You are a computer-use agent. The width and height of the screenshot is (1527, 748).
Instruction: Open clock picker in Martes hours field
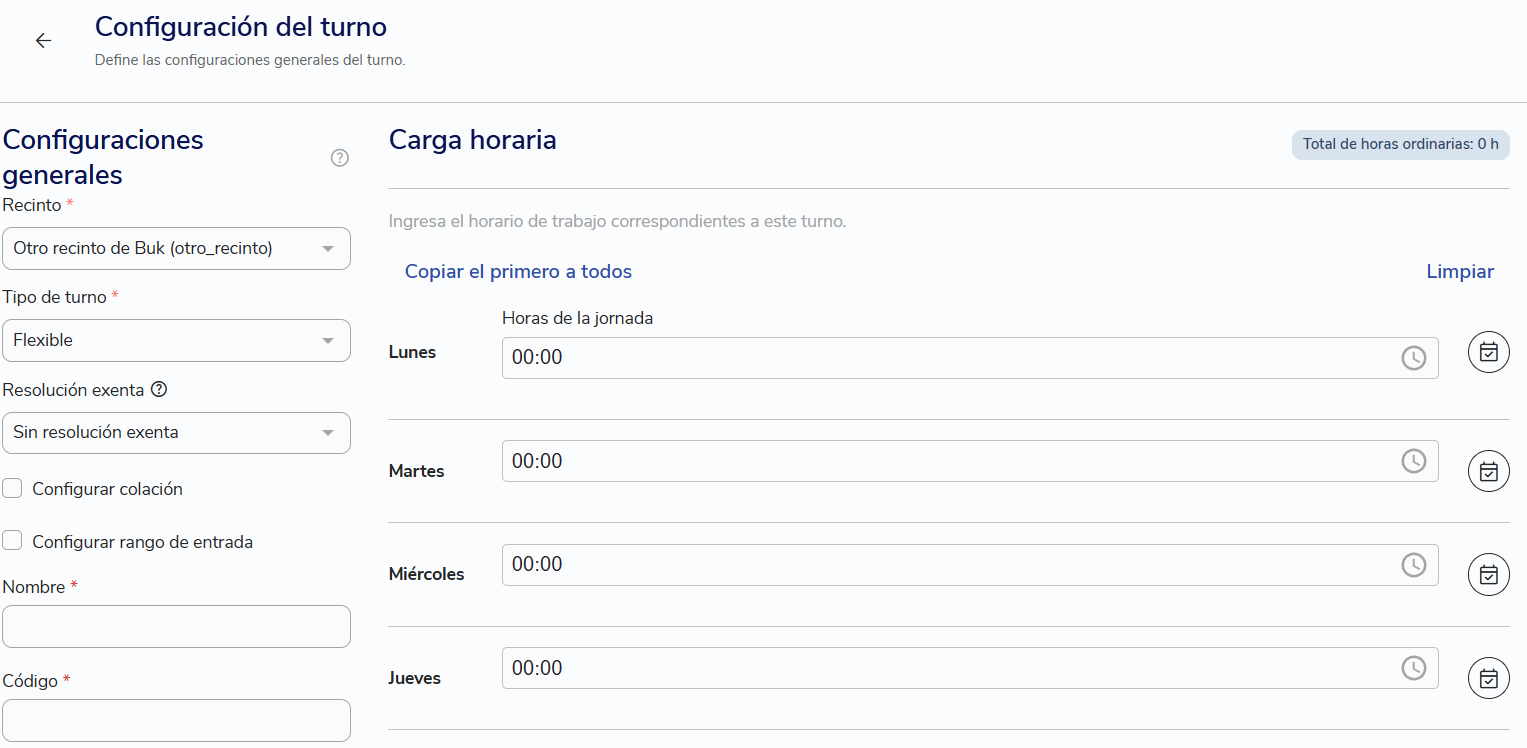[1413, 461]
